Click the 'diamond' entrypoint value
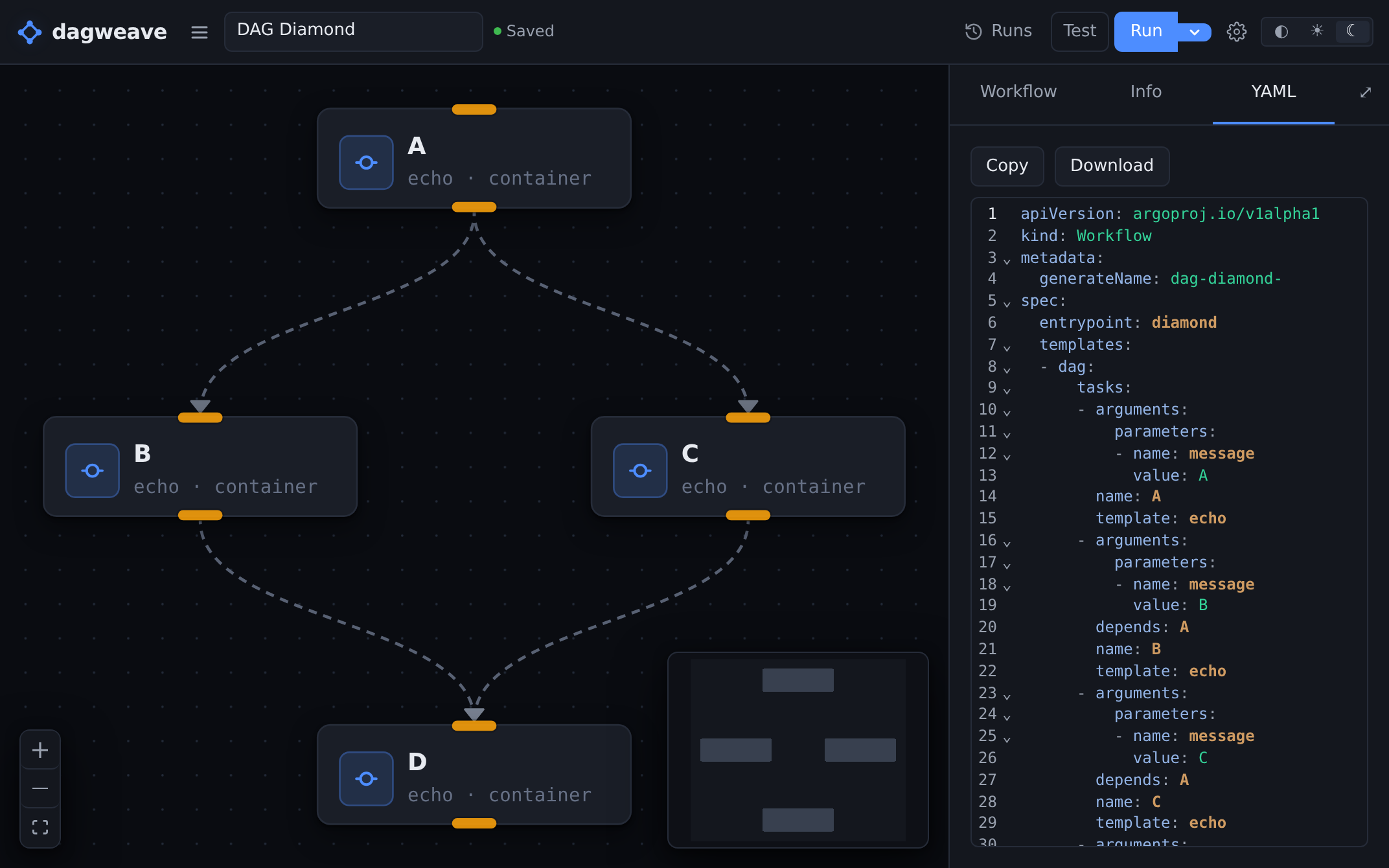 pyautogui.click(x=1184, y=323)
